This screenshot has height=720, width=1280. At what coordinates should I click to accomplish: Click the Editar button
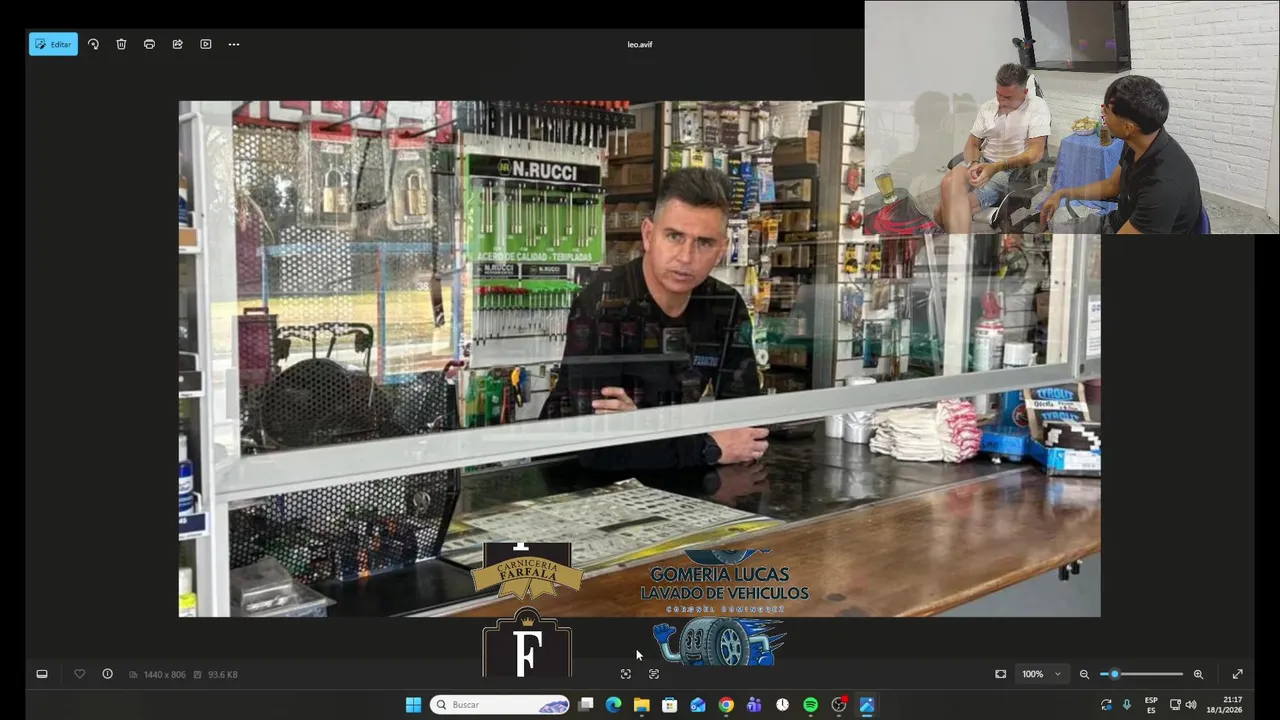coord(53,44)
